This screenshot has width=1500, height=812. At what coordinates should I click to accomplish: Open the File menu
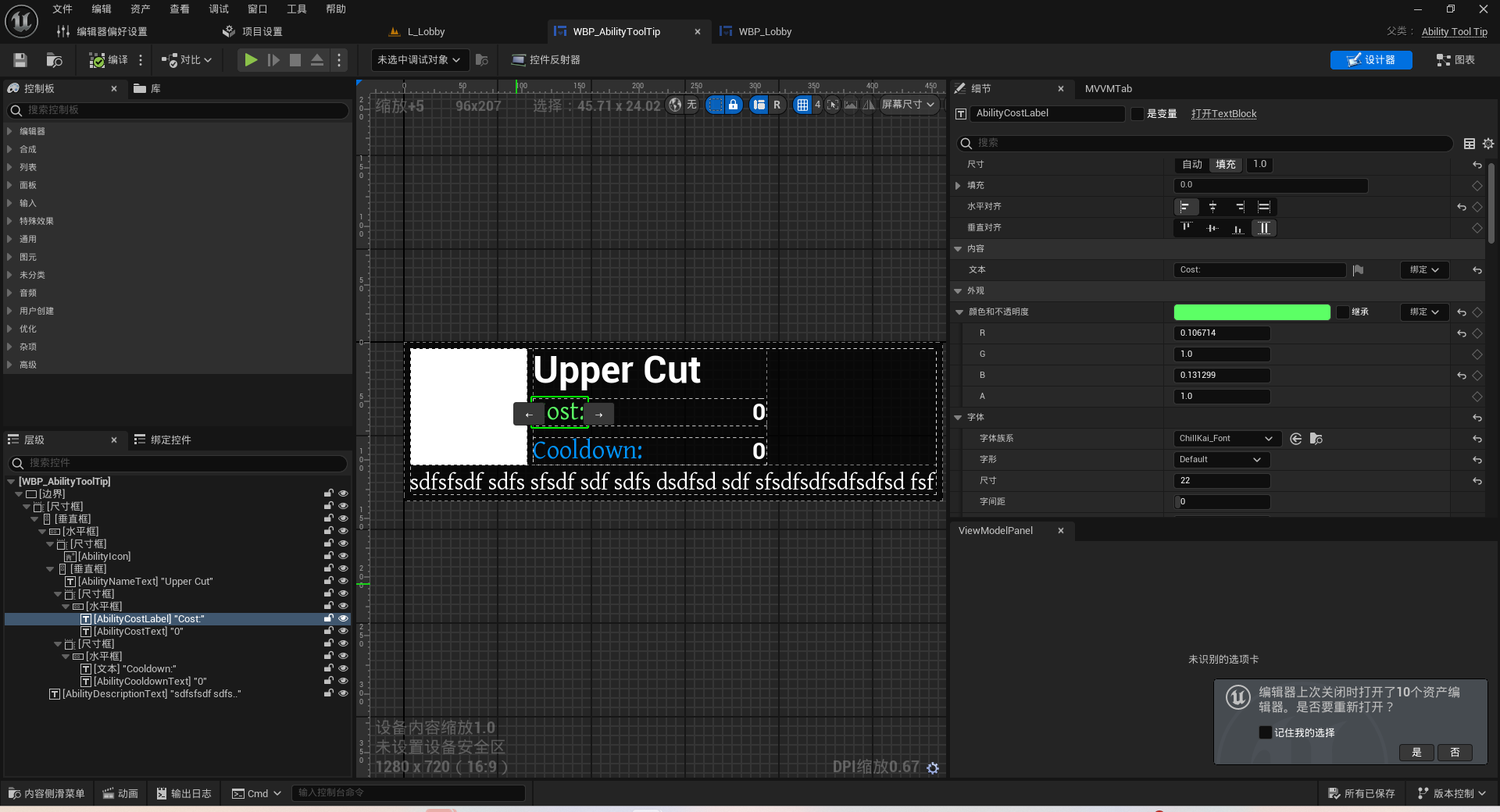click(62, 9)
